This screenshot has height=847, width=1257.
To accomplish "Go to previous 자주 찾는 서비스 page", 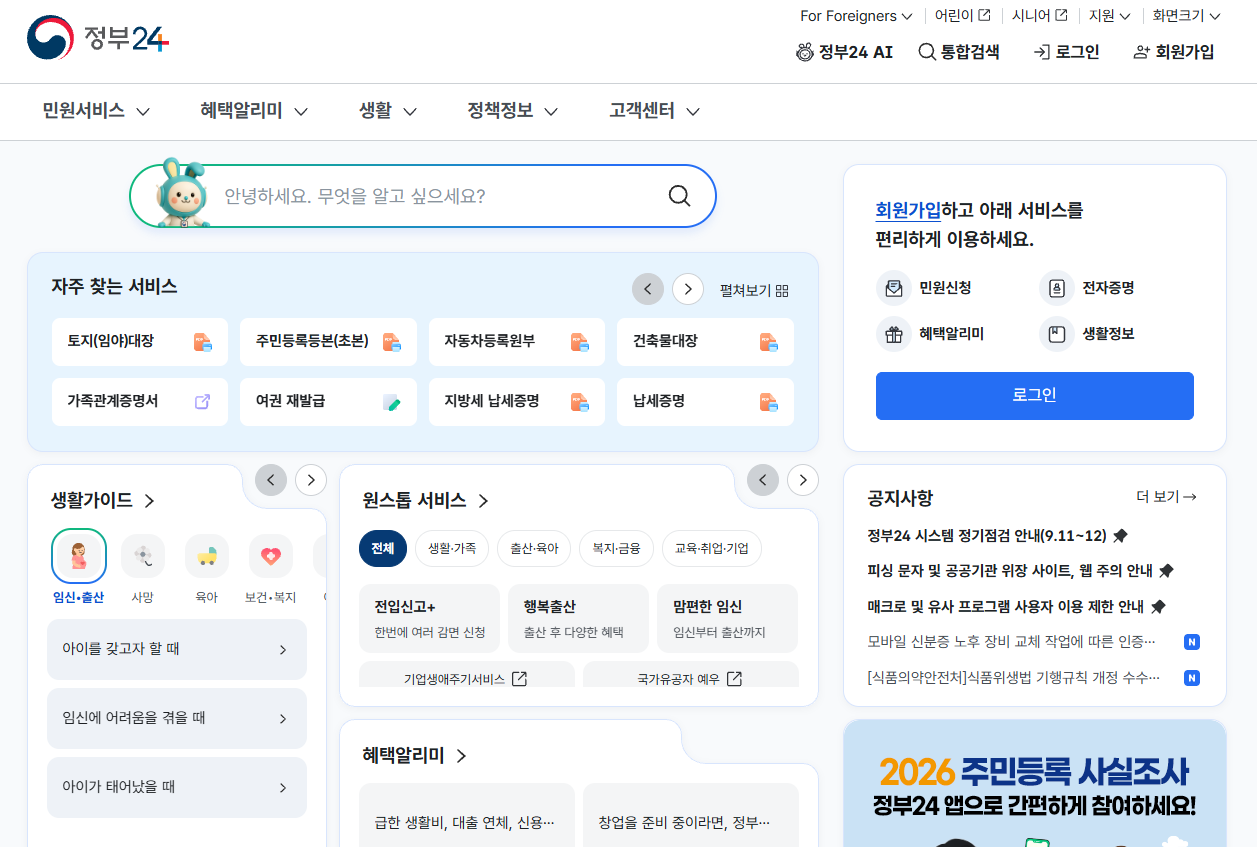I will point(648,289).
